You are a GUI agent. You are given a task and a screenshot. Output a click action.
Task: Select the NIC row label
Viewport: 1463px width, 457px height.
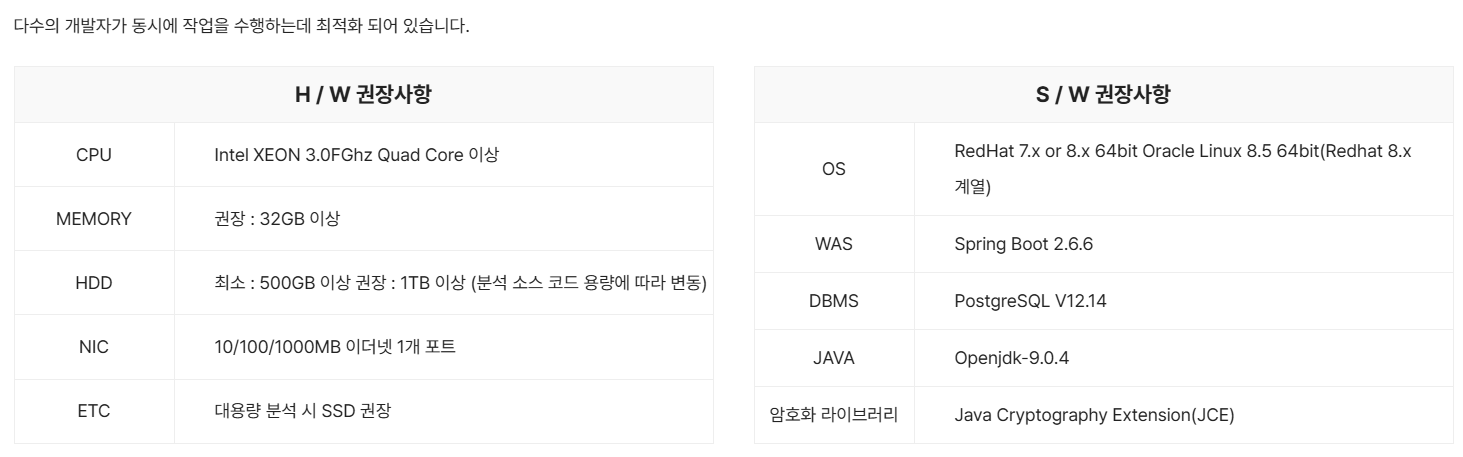pyautogui.click(x=94, y=347)
